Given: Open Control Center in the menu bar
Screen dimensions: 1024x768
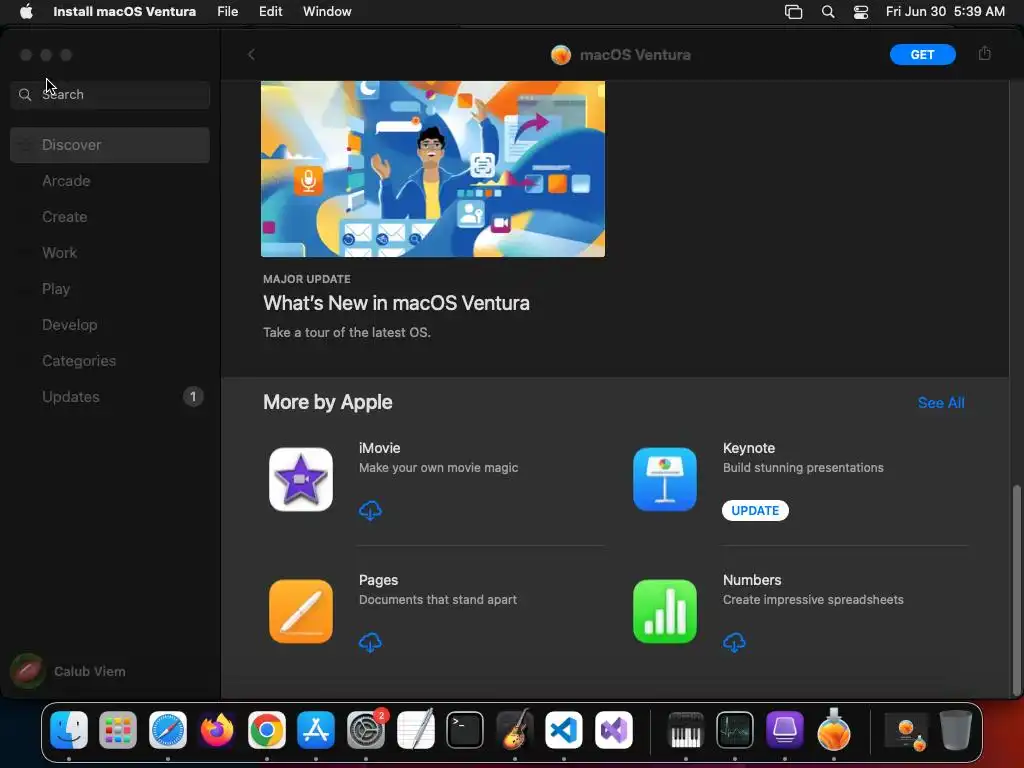Looking at the screenshot, I should [861, 12].
